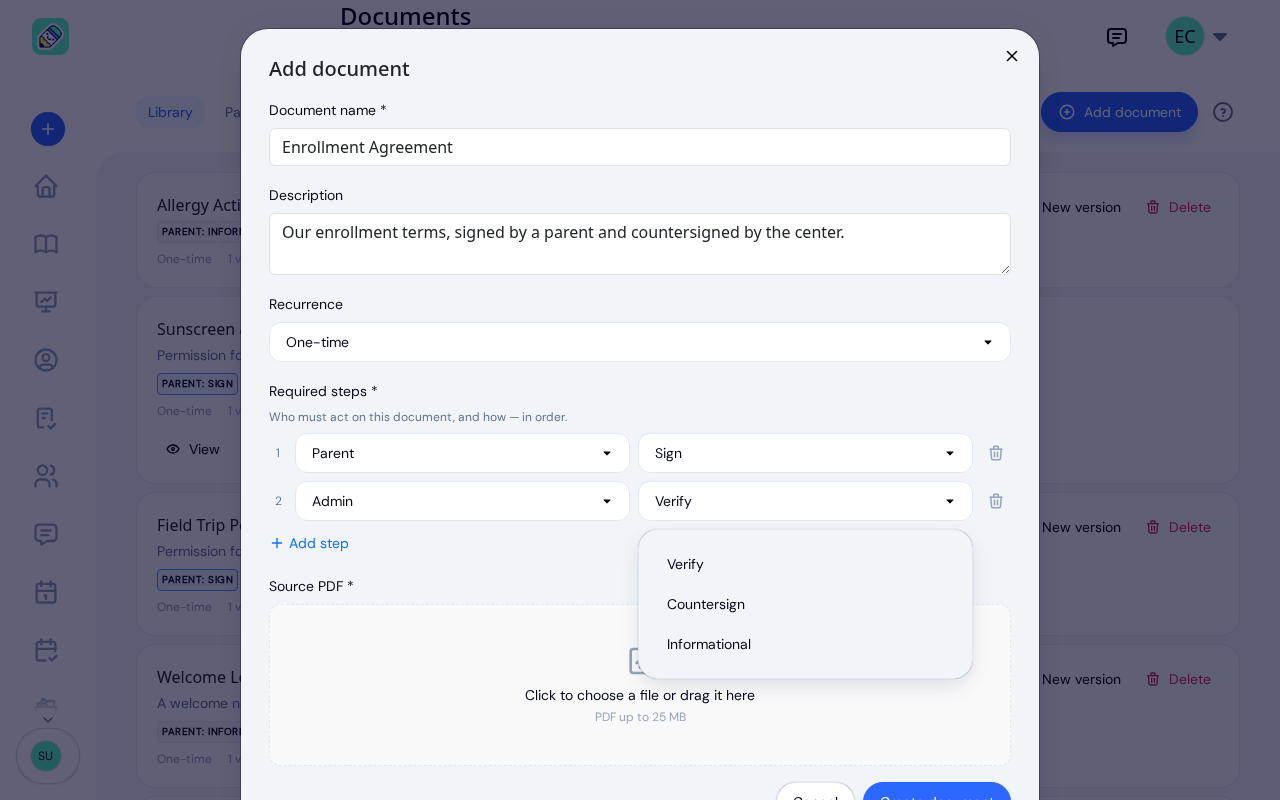The width and height of the screenshot is (1280, 800).
Task: Open the Recurrence dropdown
Action: 640,342
